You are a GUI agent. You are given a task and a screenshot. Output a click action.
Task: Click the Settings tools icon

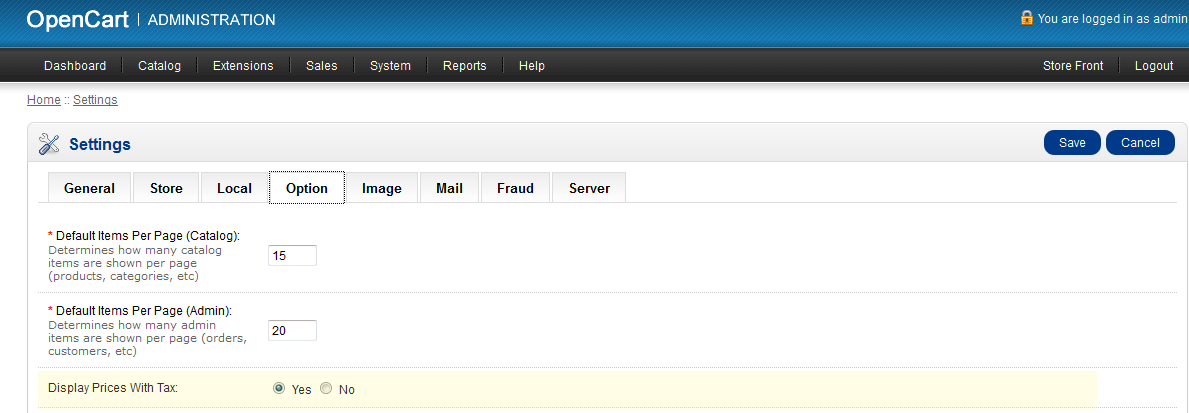(49, 144)
